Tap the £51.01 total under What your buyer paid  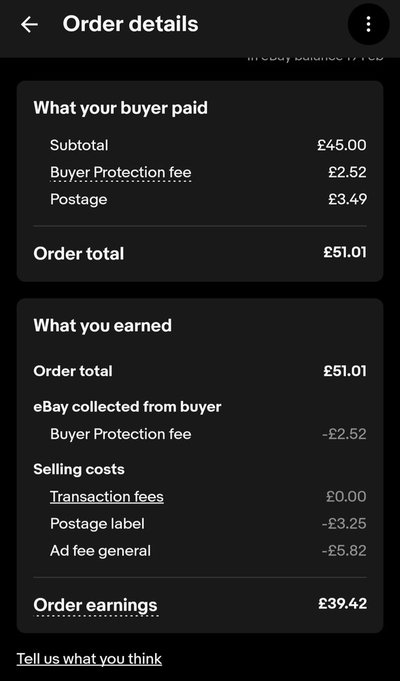pos(345,252)
